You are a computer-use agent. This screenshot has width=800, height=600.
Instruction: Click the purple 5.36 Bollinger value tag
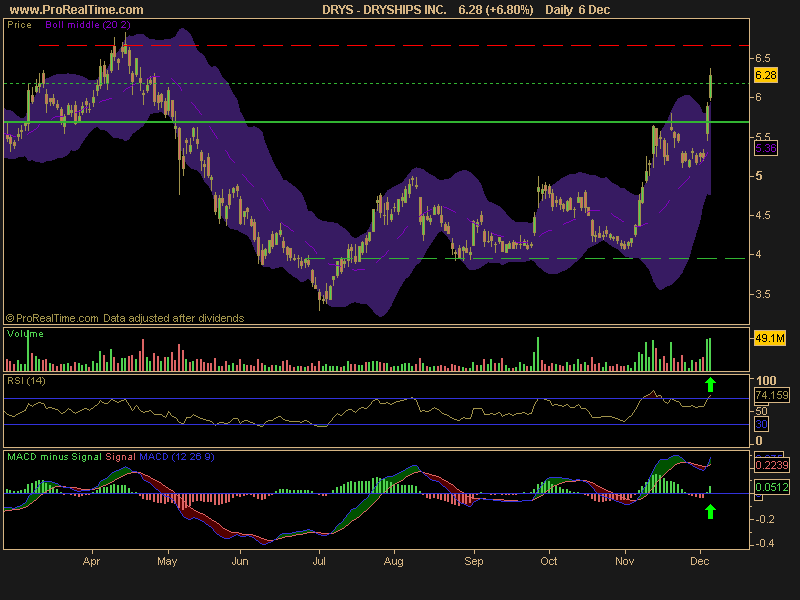[765, 148]
